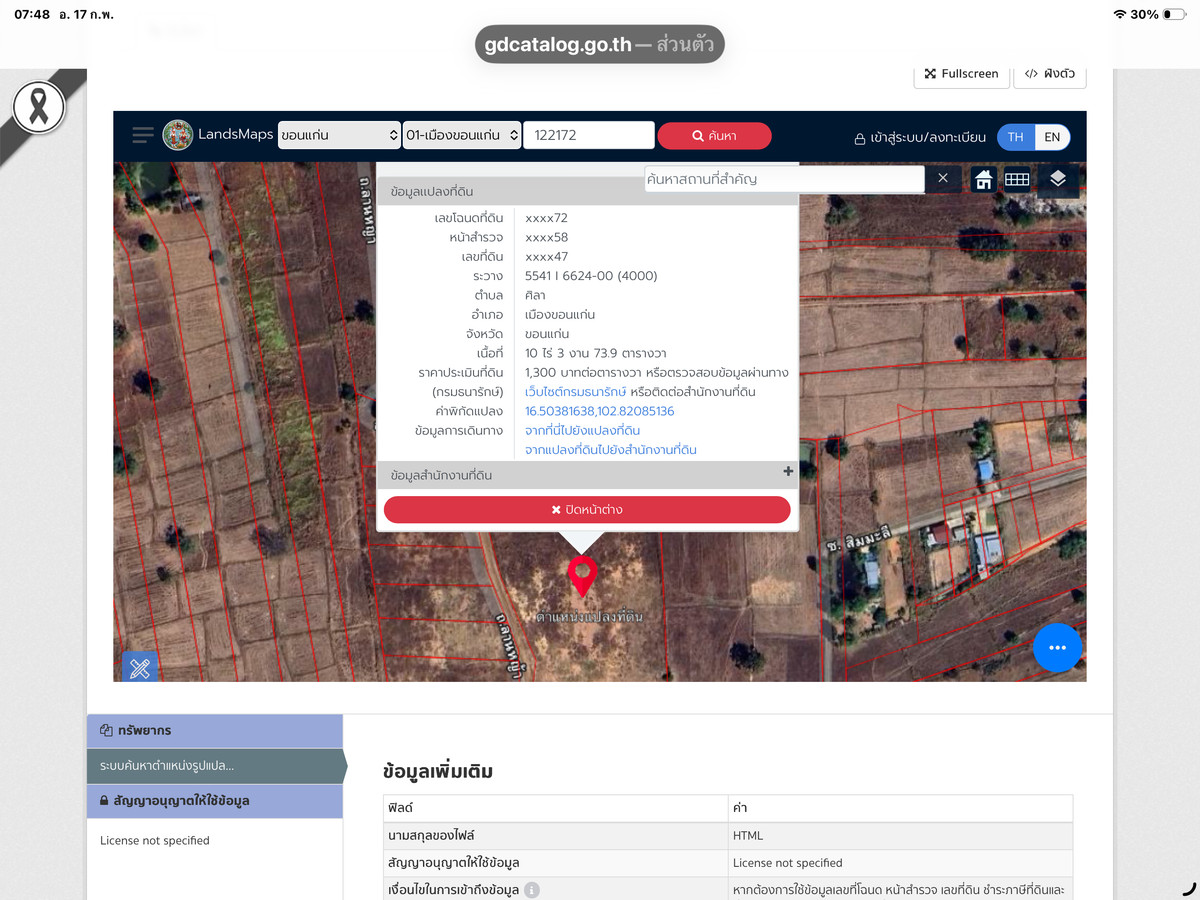Click the black ribbon icon
1200x900 pixels.
39,107
